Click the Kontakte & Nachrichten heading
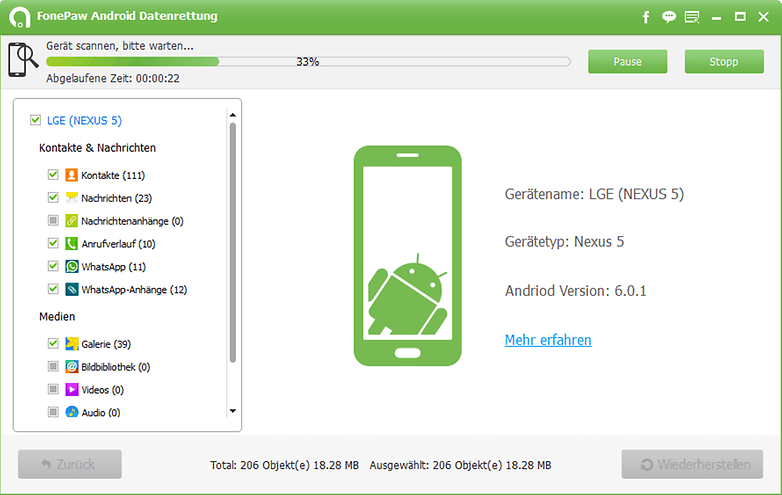 (98, 148)
